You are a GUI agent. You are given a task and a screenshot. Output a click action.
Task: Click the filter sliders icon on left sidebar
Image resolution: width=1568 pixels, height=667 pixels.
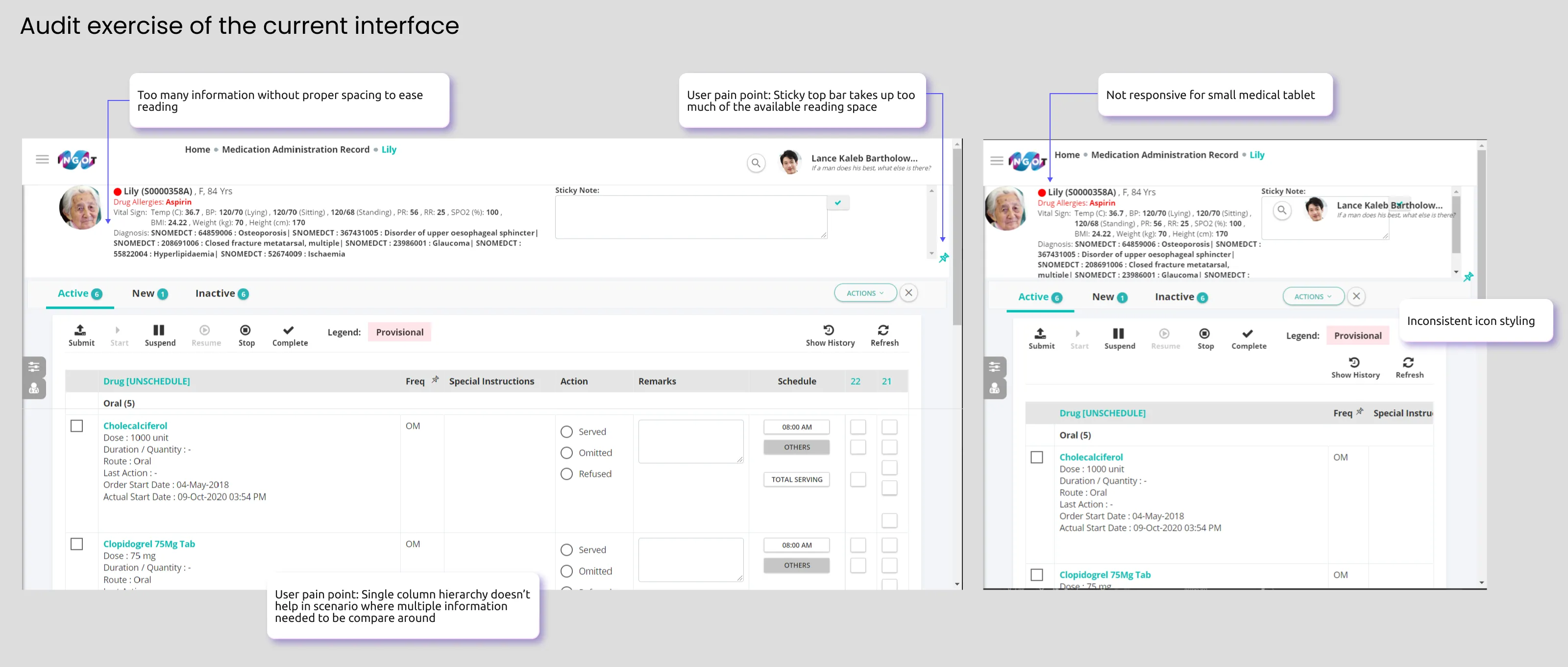34,367
